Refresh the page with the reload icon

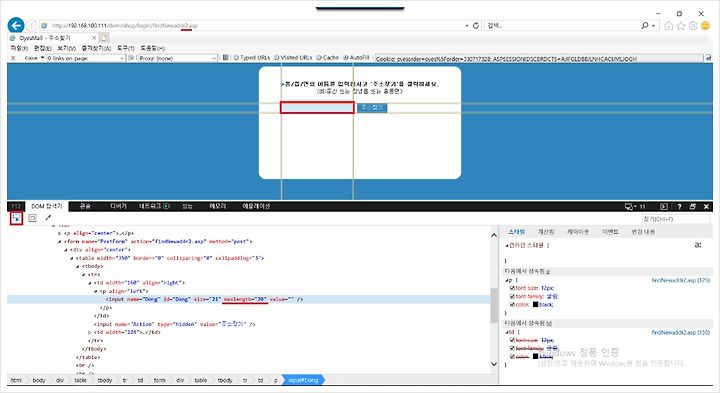476,26
